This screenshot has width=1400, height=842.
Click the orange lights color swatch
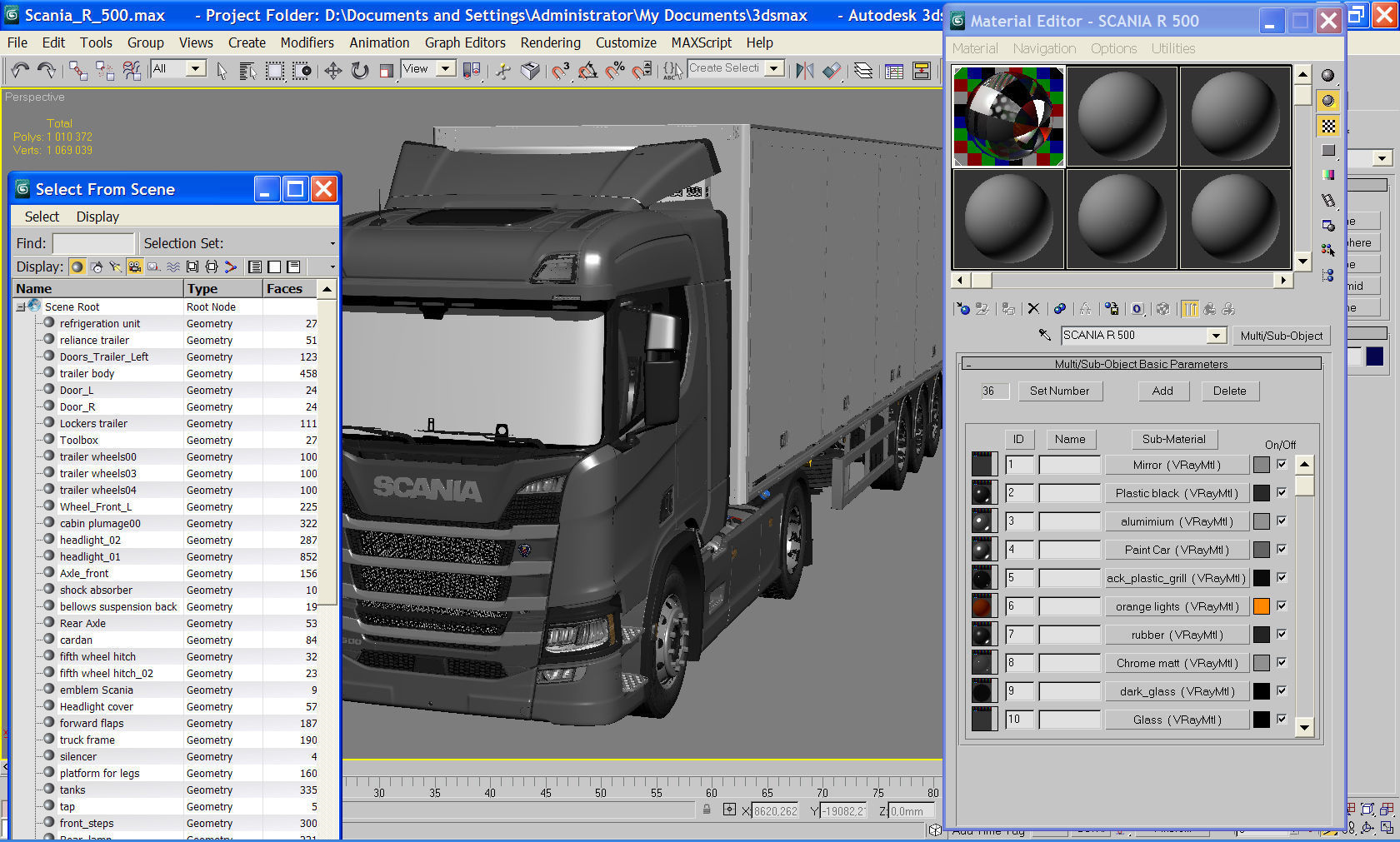pyautogui.click(x=1262, y=606)
